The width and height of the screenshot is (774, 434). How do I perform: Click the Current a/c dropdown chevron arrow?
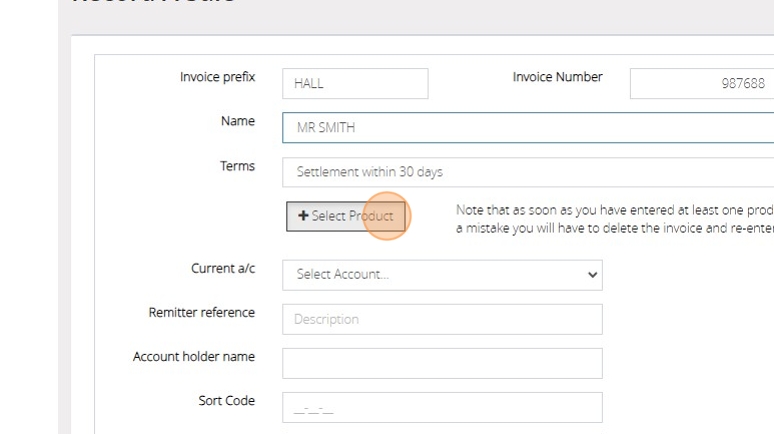[x=592, y=275]
